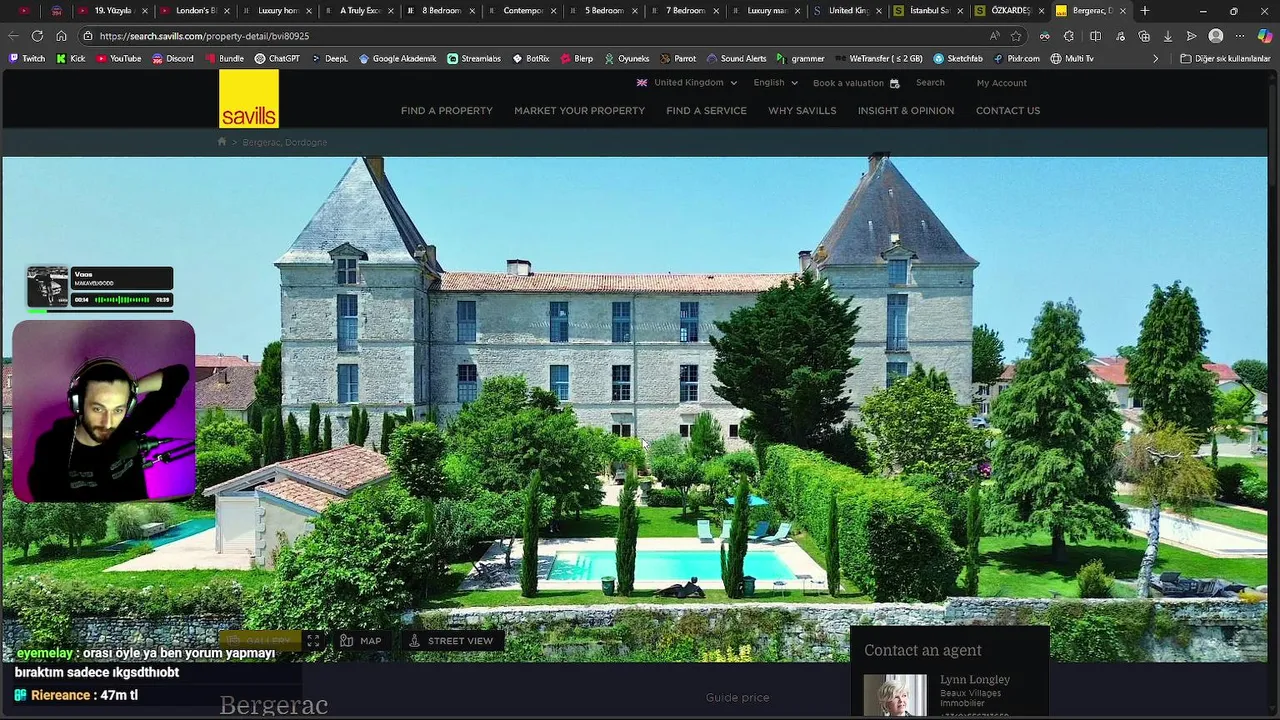The image size is (1280, 720).
Task: Open Find a Property menu
Action: 447,111
